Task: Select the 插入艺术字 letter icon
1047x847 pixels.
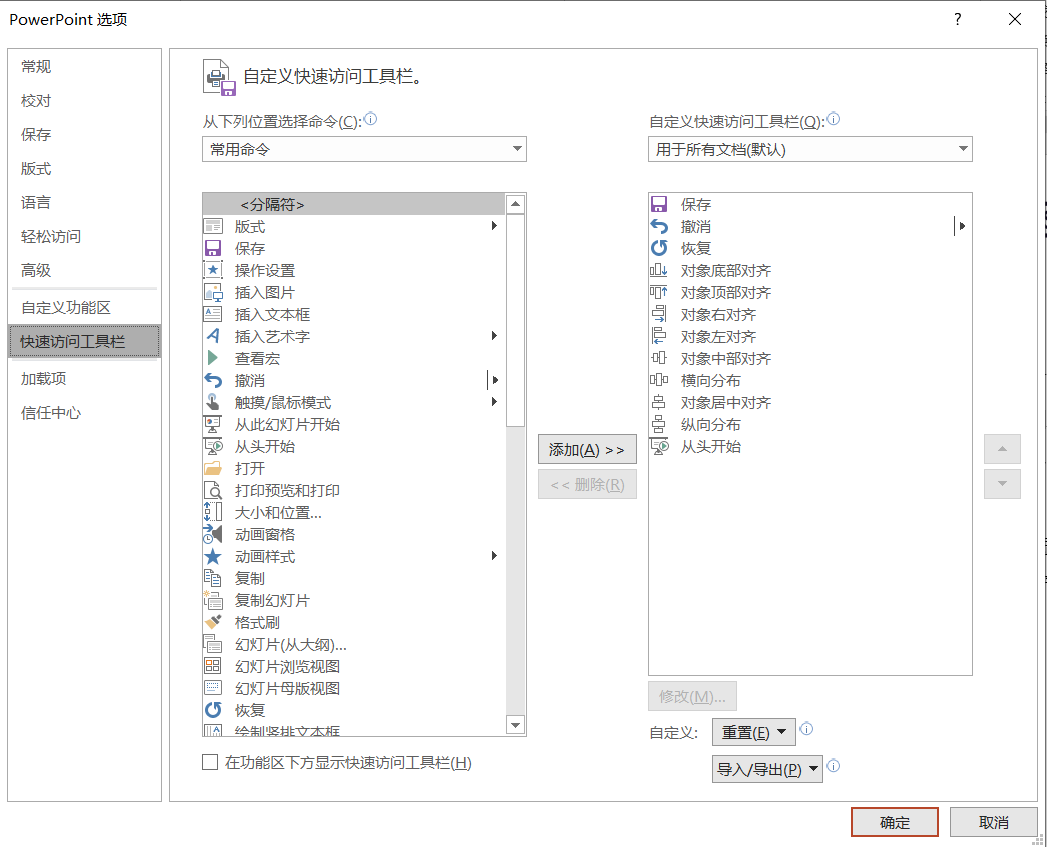Action: 213,336
